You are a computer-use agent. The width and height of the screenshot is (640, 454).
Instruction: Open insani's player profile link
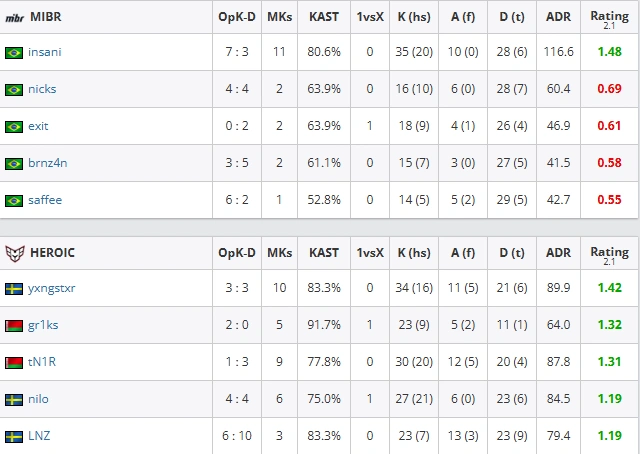tap(44, 52)
